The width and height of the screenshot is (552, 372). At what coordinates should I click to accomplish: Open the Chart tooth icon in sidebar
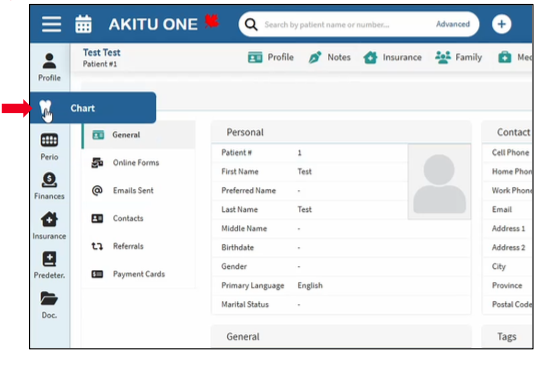(x=45, y=107)
